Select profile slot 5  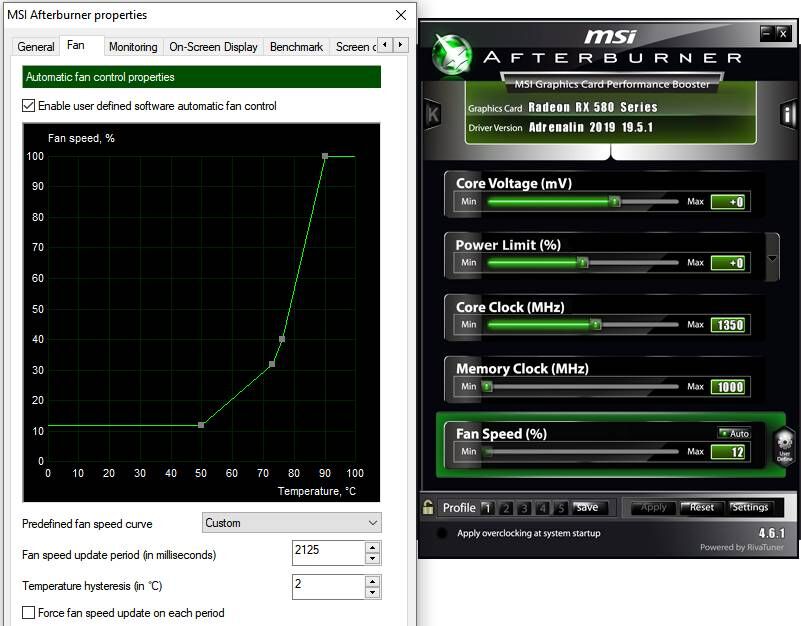click(560, 508)
